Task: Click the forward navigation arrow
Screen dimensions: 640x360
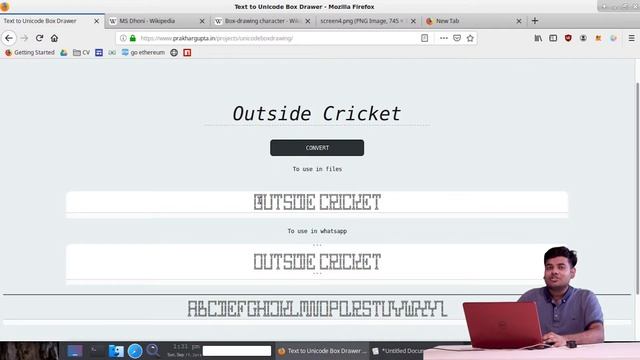Action: point(24,38)
